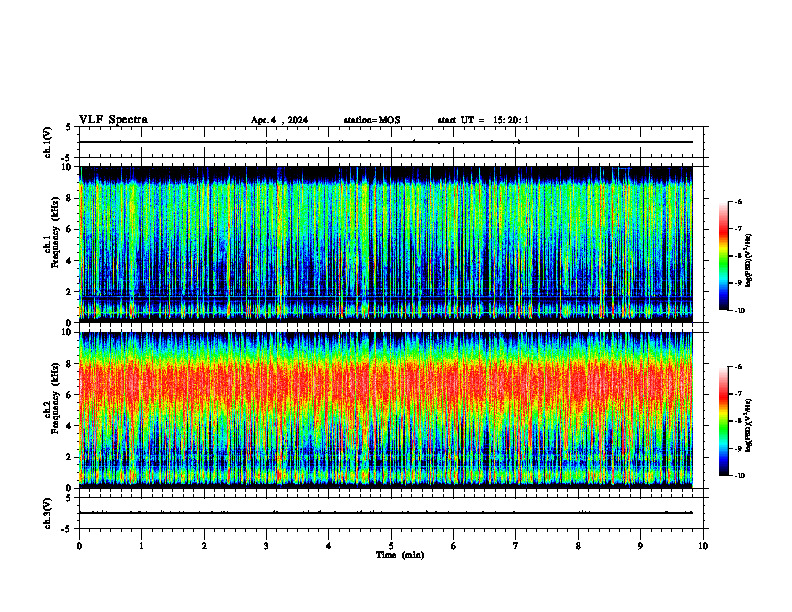This screenshot has height=612, width=792.
Task: Click the ch.1 "Frequency (kHz)" axis label
Action: coord(53,232)
